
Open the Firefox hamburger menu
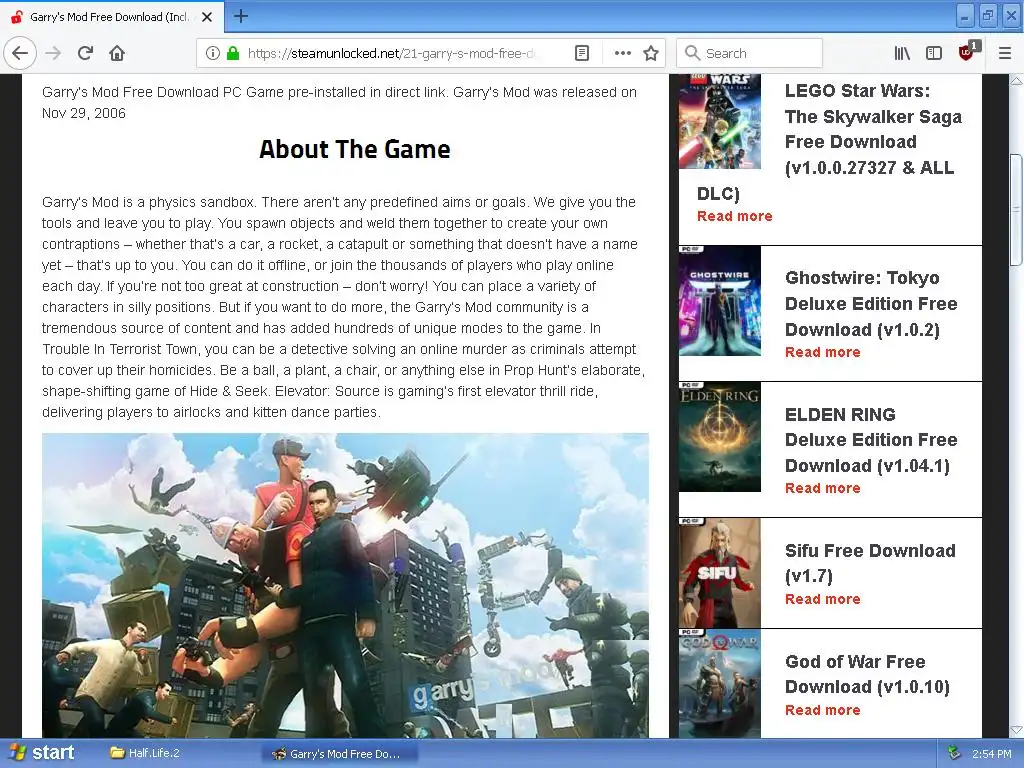[1005, 53]
